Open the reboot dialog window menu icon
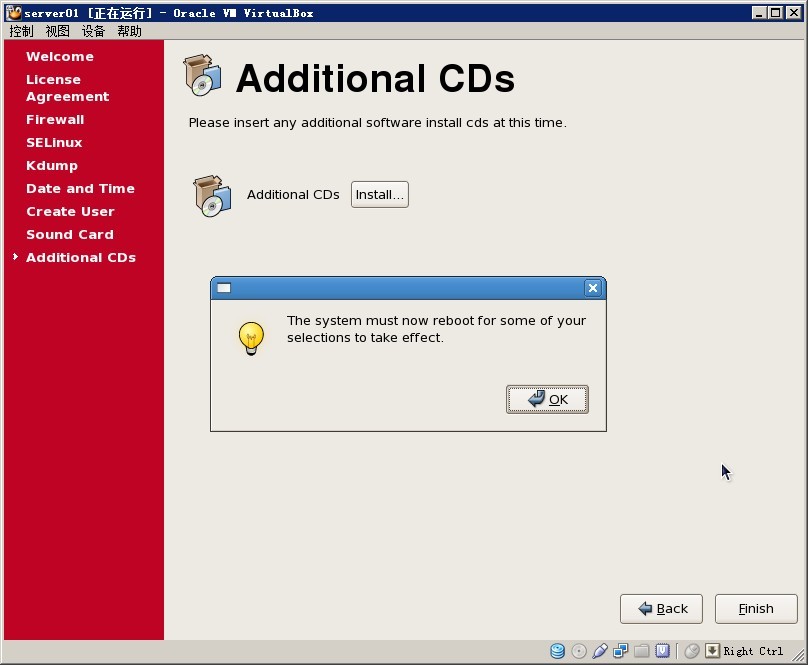Screen dimensions: 808x665 click(x=224, y=288)
